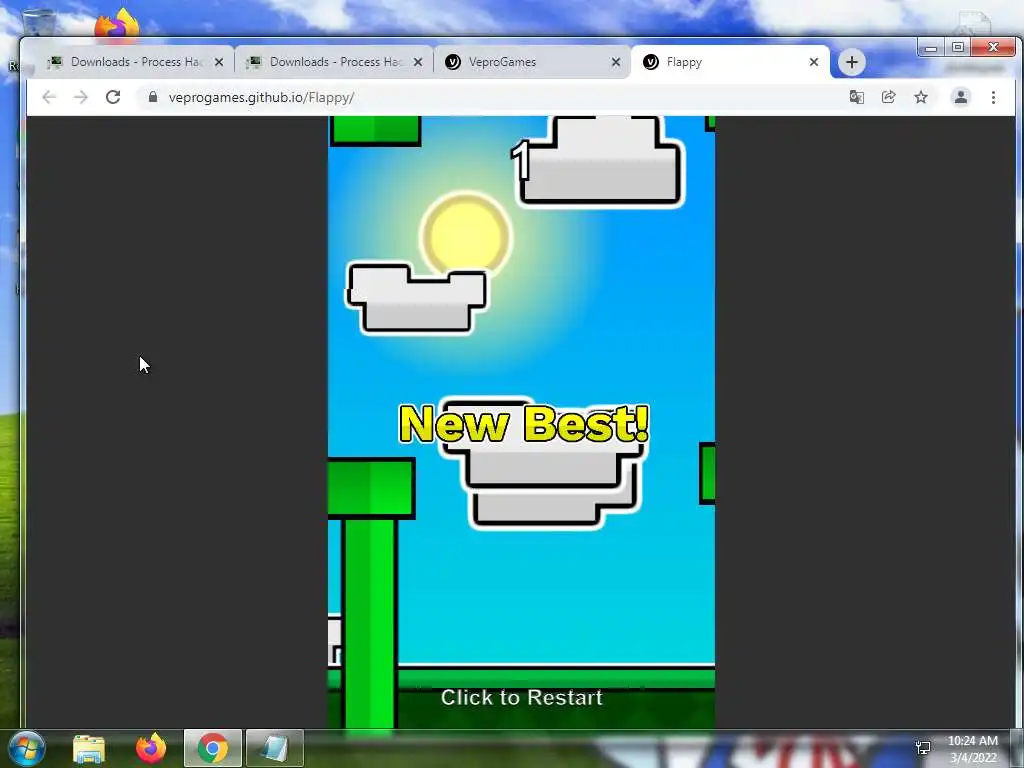Screen dimensions: 1024x768
Task: Share this page via share icon
Action: coord(888,97)
